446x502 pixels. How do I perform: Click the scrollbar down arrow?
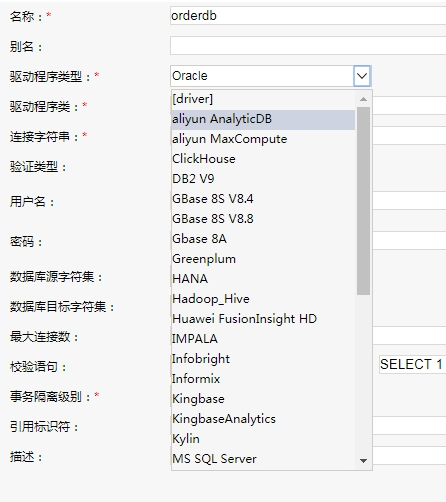coord(364,461)
